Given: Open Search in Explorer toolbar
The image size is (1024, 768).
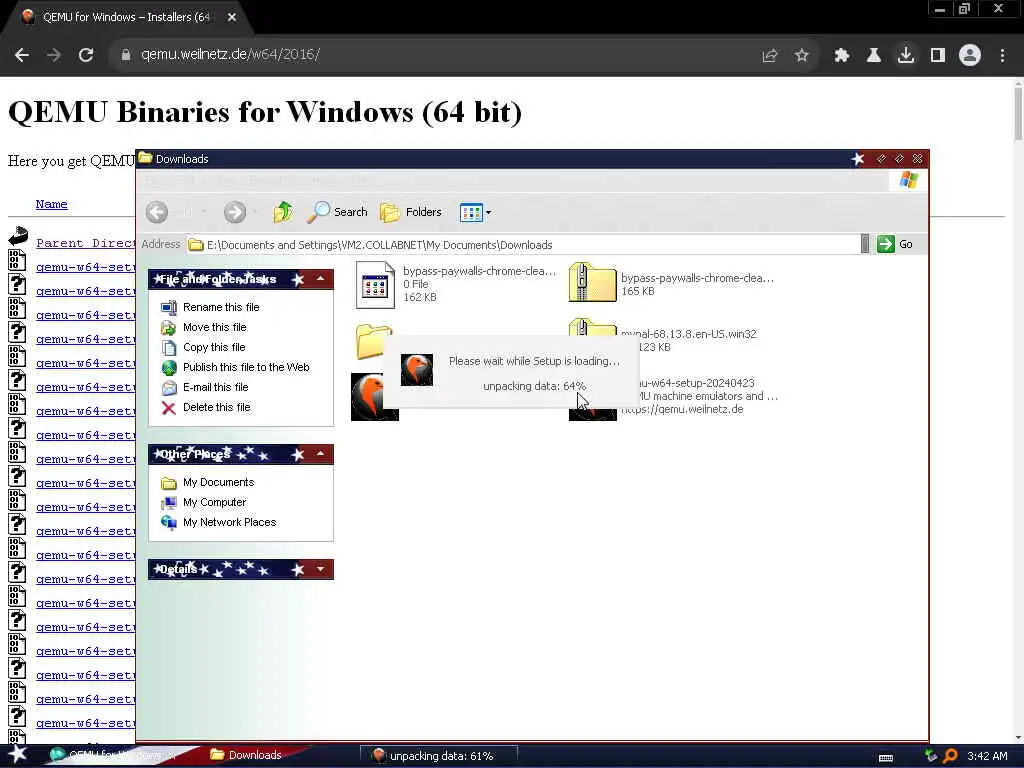Looking at the screenshot, I should coord(338,212).
